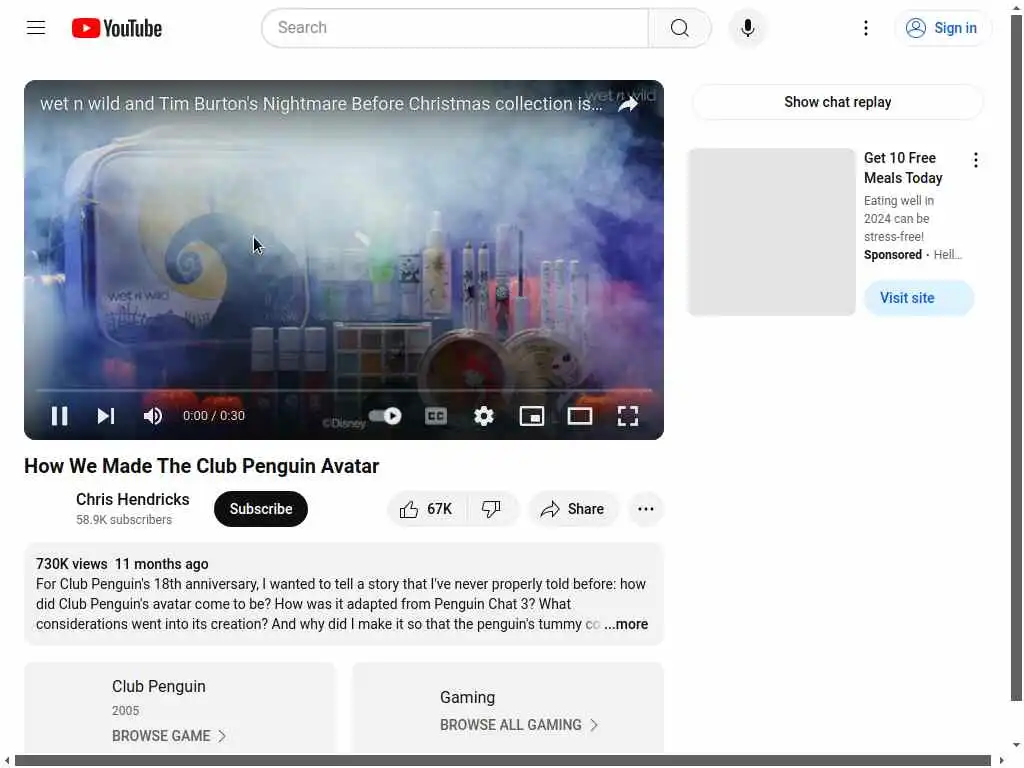
Task: Browse all gaming
Action: pos(519,725)
